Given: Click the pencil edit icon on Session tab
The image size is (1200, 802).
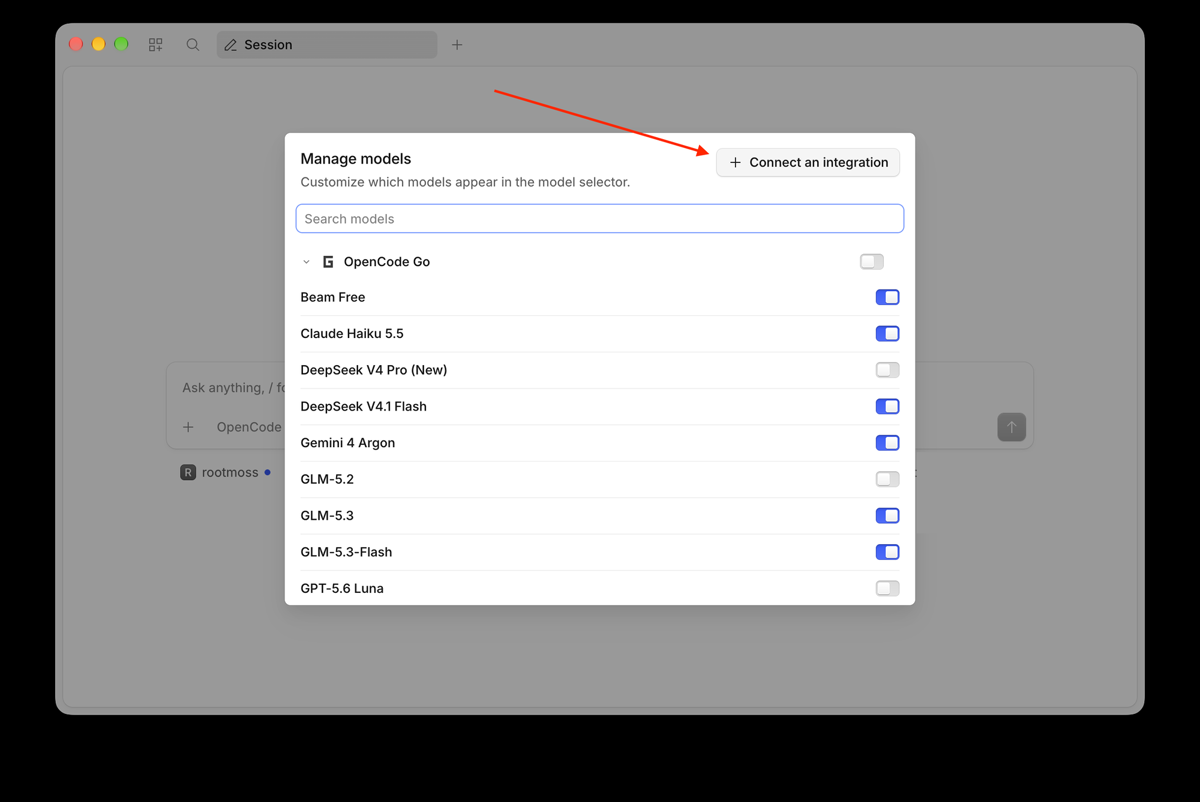Looking at the screenshot, I should [x=231, y=45].
